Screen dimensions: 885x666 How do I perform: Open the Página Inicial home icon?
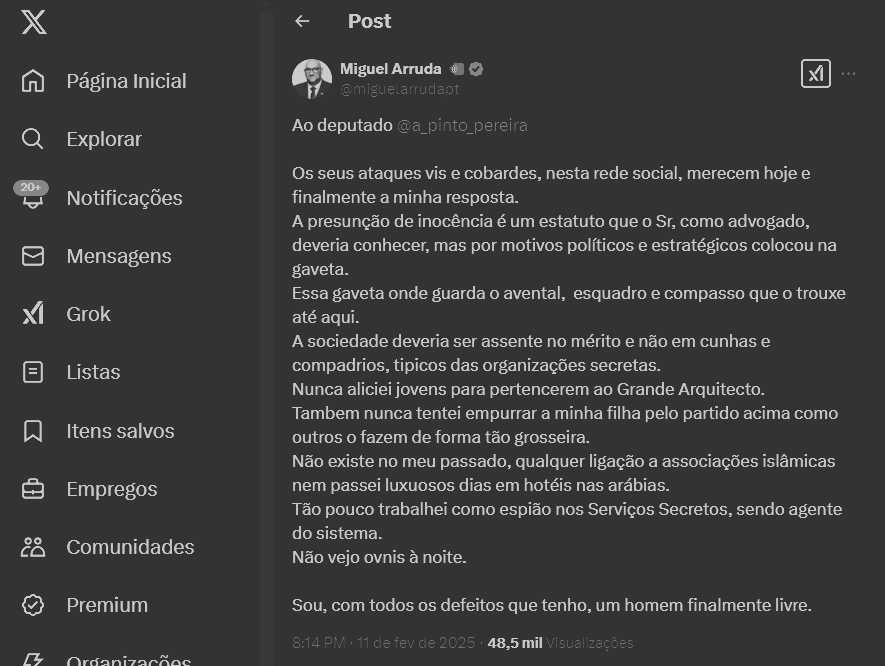(x=33, y=81)
